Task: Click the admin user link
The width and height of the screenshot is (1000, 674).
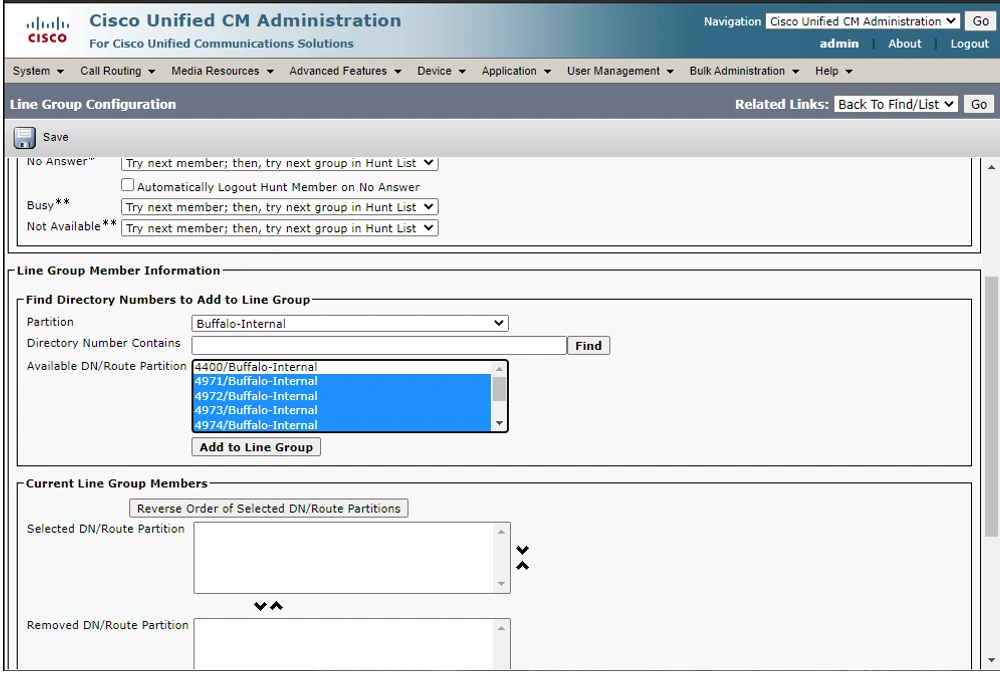Action: [839, 43]
